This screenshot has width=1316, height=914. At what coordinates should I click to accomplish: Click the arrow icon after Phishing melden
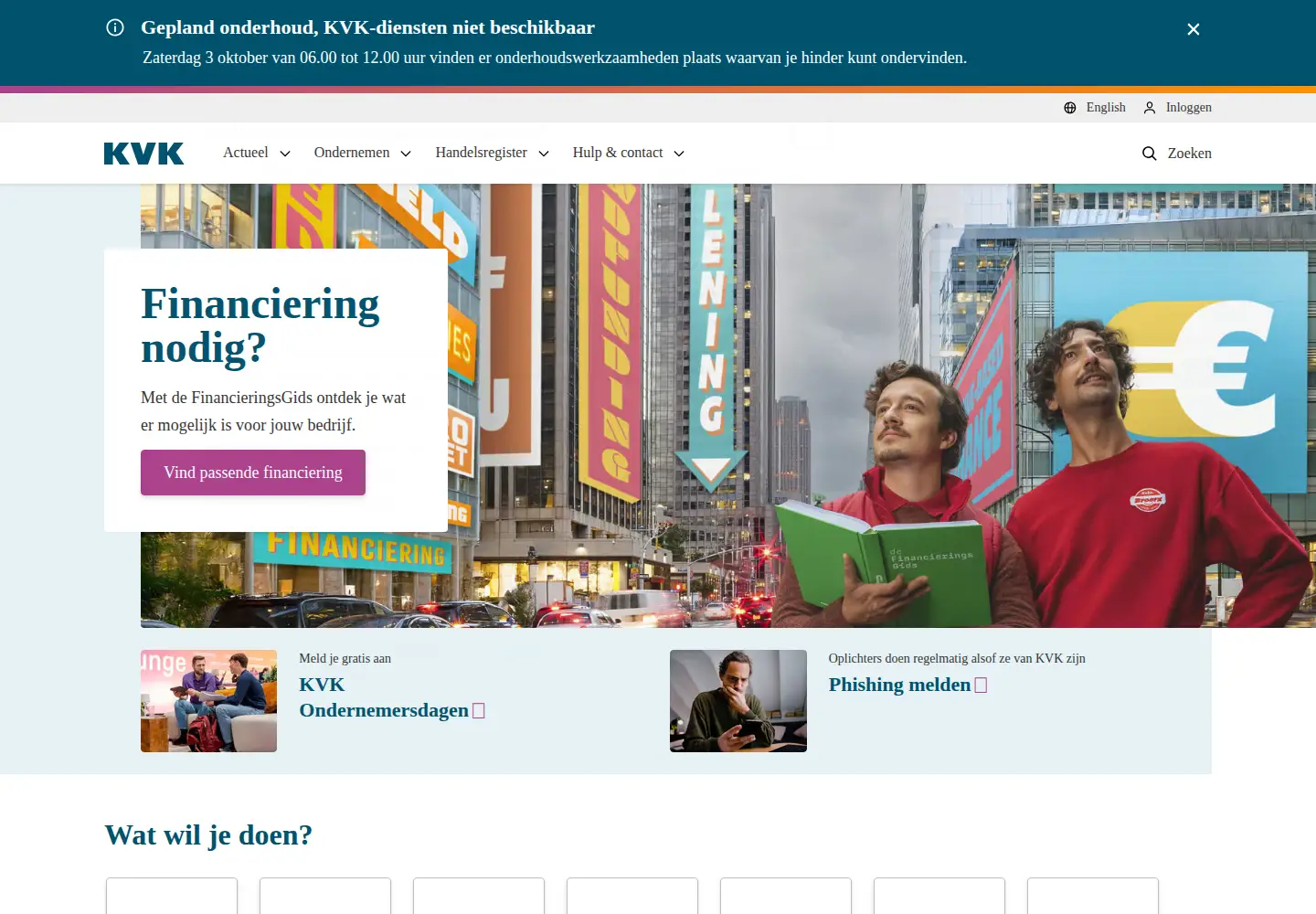981,685
